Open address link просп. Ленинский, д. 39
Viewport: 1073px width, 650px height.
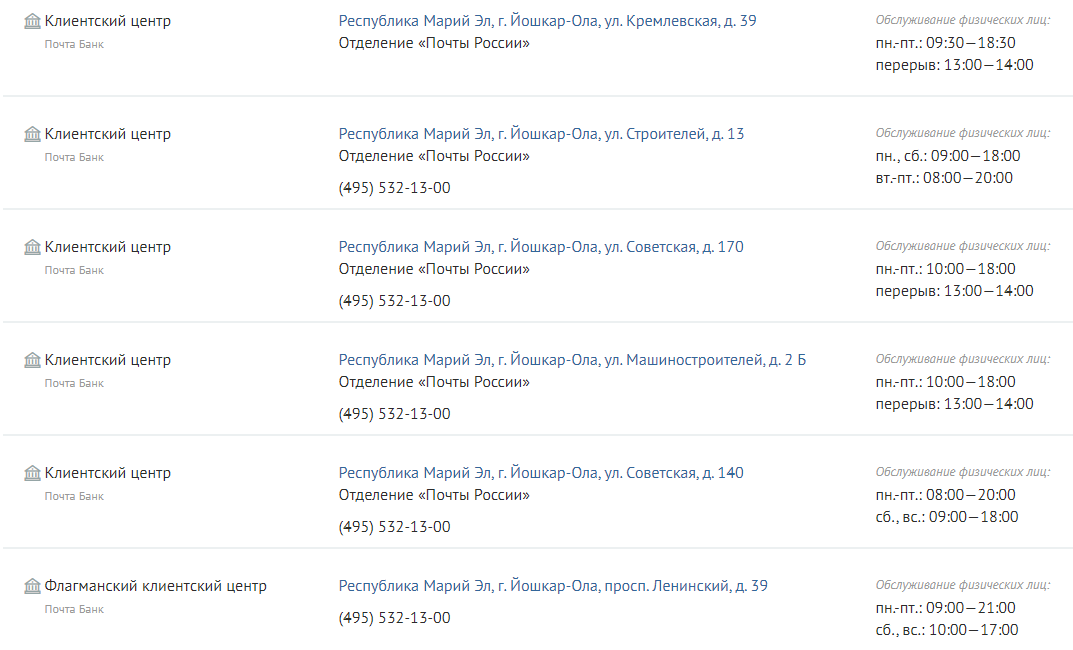[x=553, y=586]
